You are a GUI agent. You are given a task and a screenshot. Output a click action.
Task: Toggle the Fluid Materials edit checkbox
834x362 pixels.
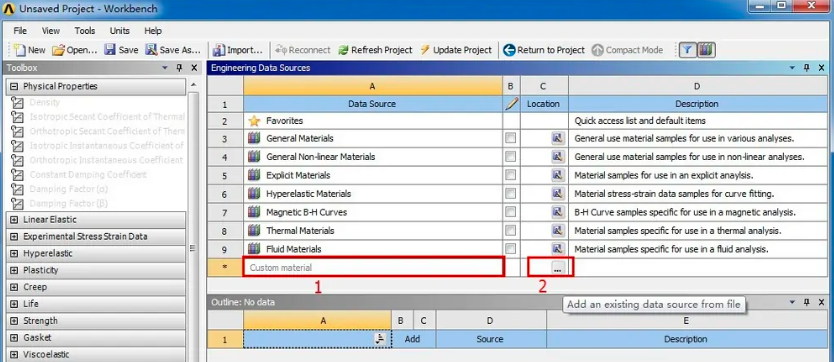point(511,249)
